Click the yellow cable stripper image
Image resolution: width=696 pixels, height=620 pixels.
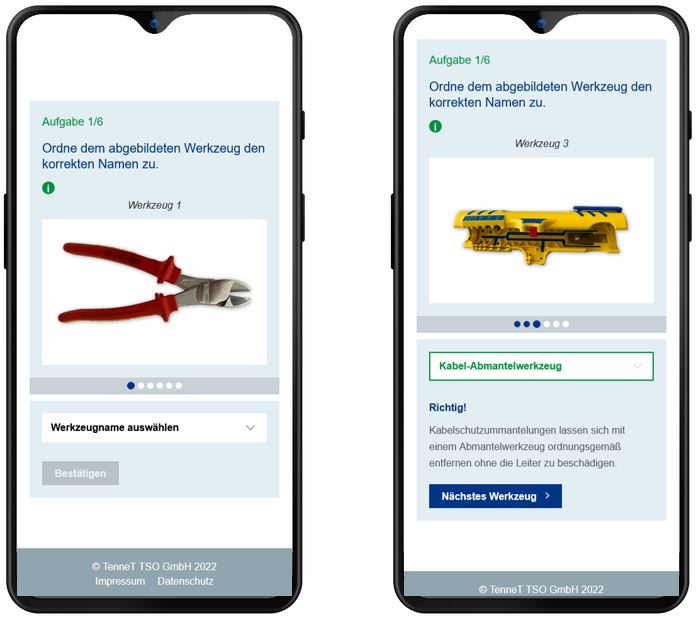pyautogui.click(x=541, y=235)
